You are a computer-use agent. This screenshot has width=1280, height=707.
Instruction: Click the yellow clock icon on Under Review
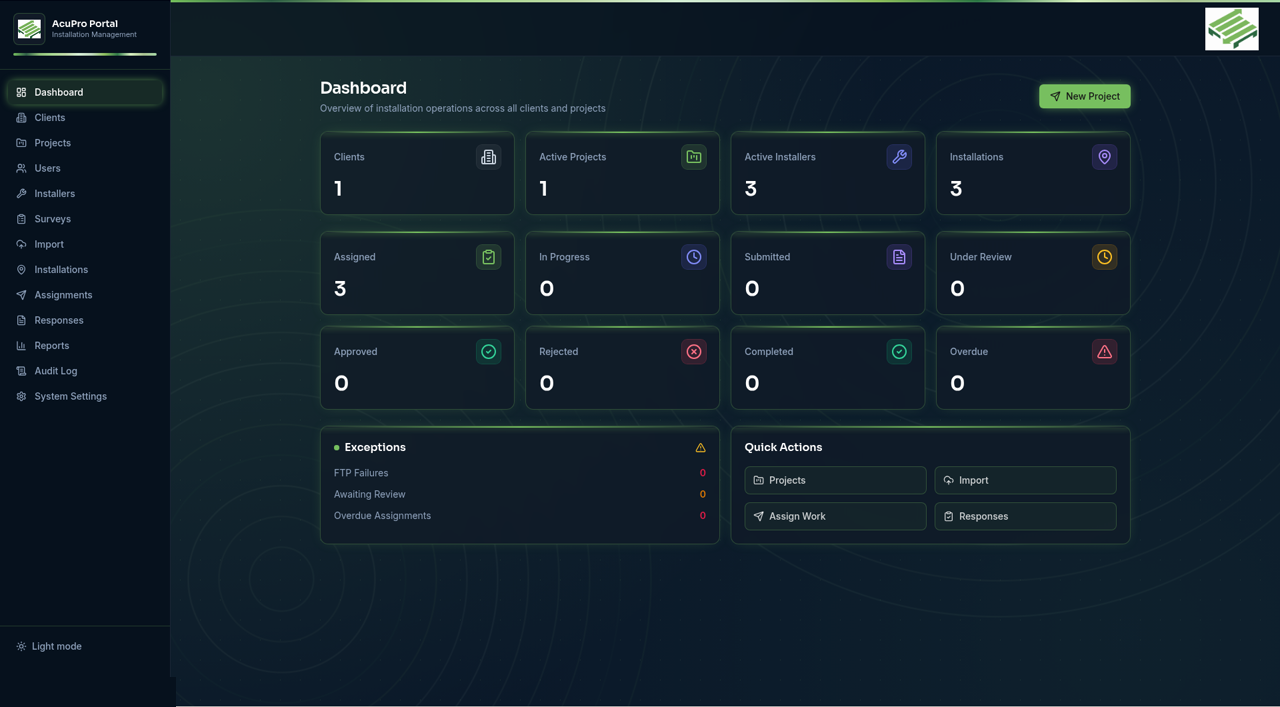click(x=1104, y=257)
